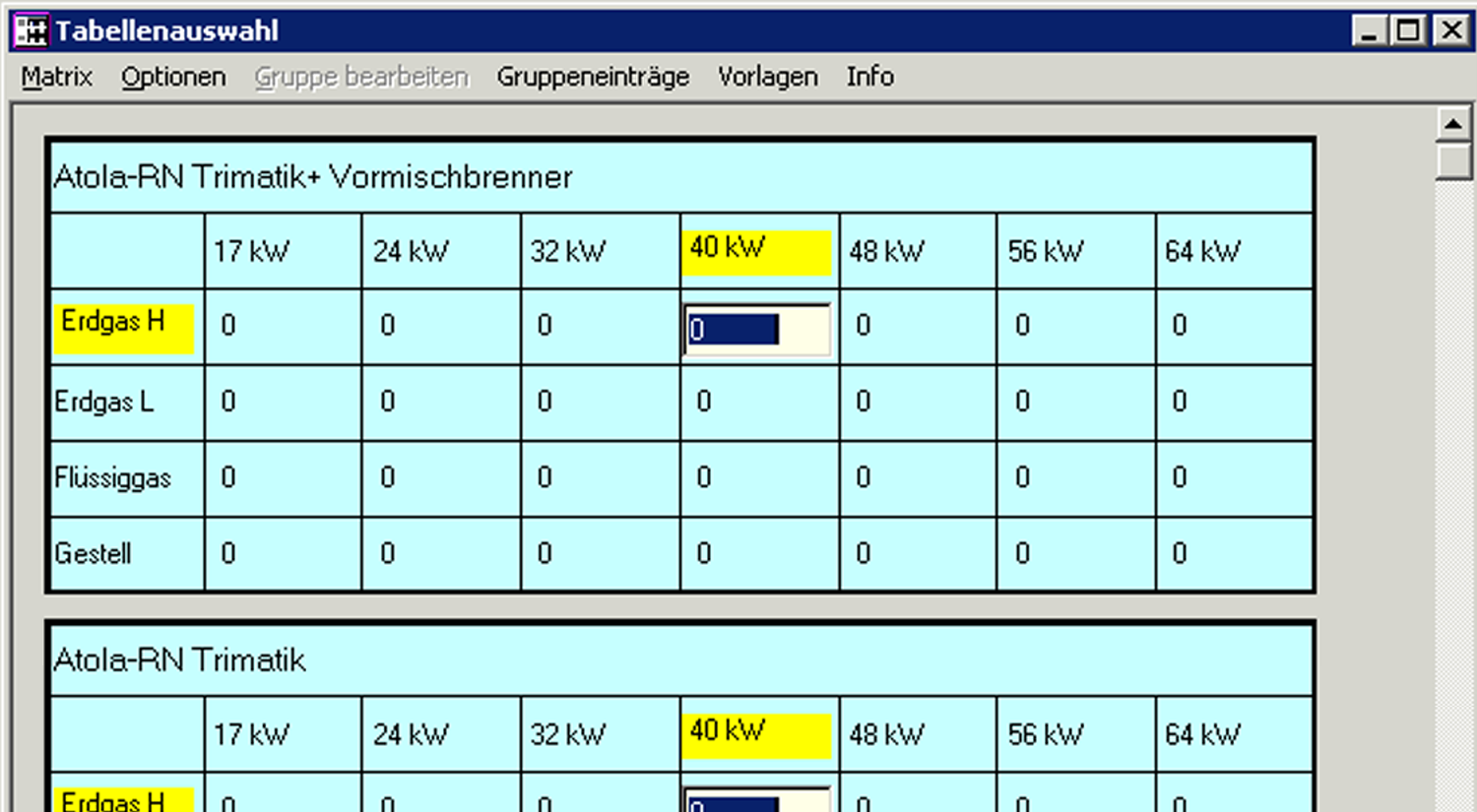Open the Gruppeneinträge menu
1477x812 pixels.
tap(593, 77)
